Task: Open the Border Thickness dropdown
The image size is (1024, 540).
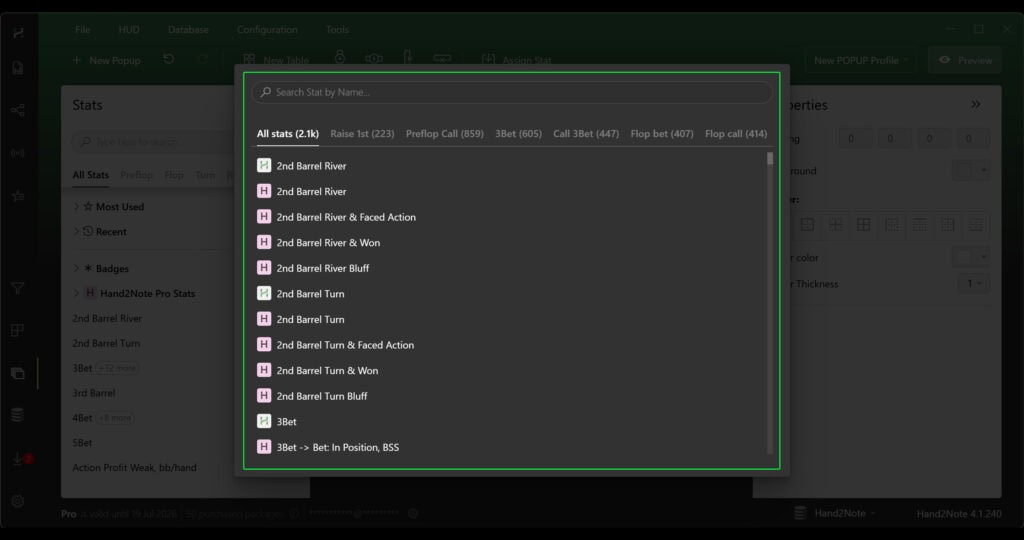Action: point(971,284)
